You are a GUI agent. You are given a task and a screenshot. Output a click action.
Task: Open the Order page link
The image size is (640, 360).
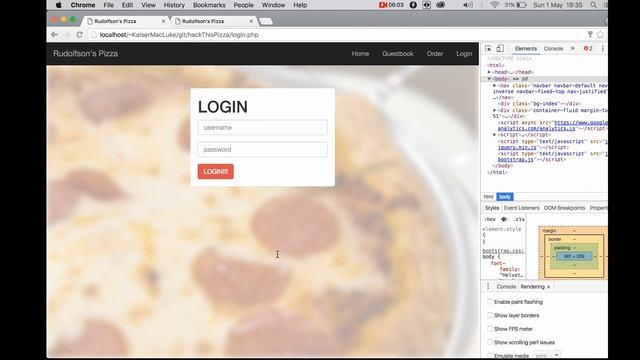435,53
